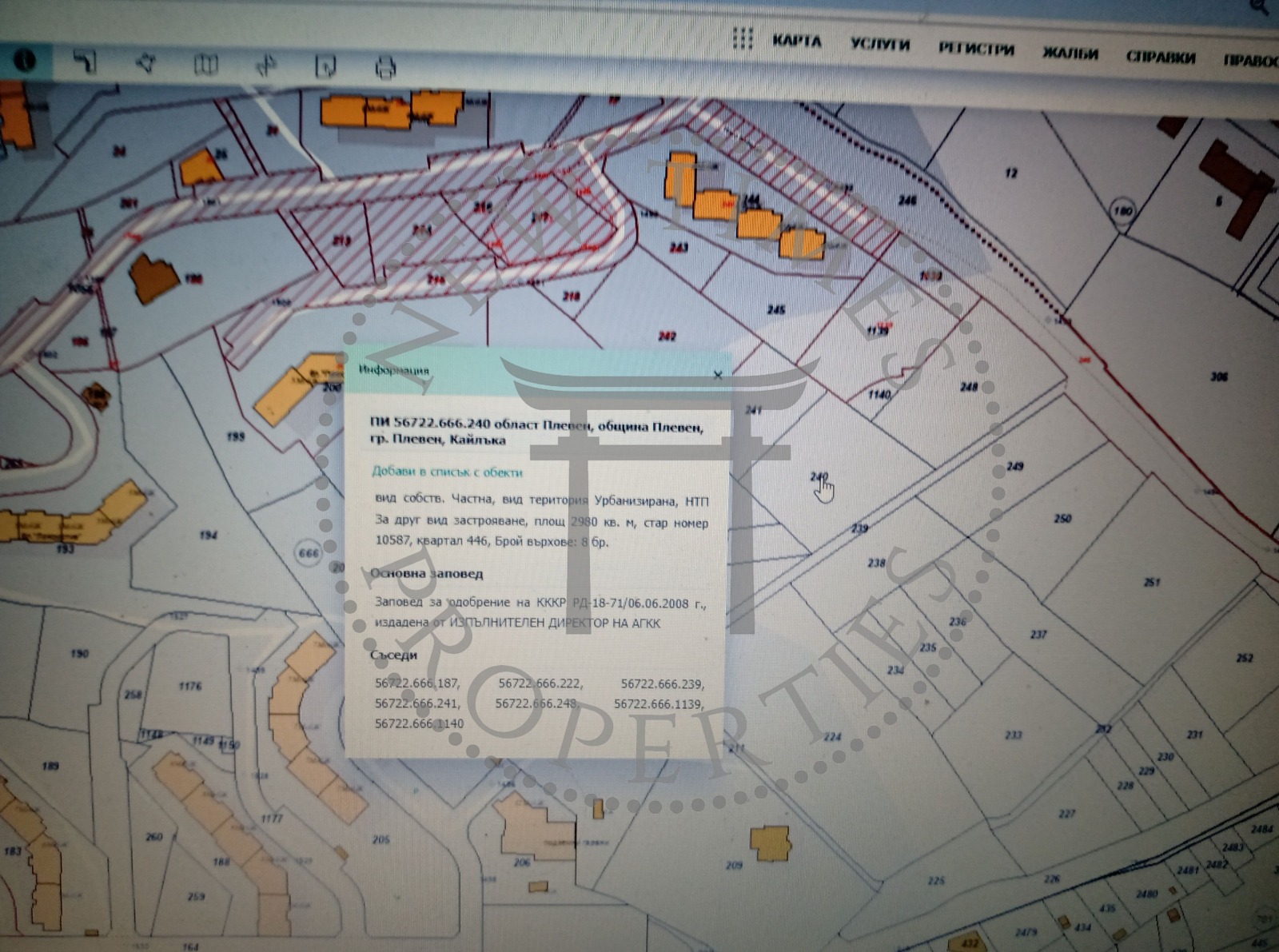1279x952 pixels.
Task: Click 'Добави в списък с обекти' link
Action: [447, 472]
